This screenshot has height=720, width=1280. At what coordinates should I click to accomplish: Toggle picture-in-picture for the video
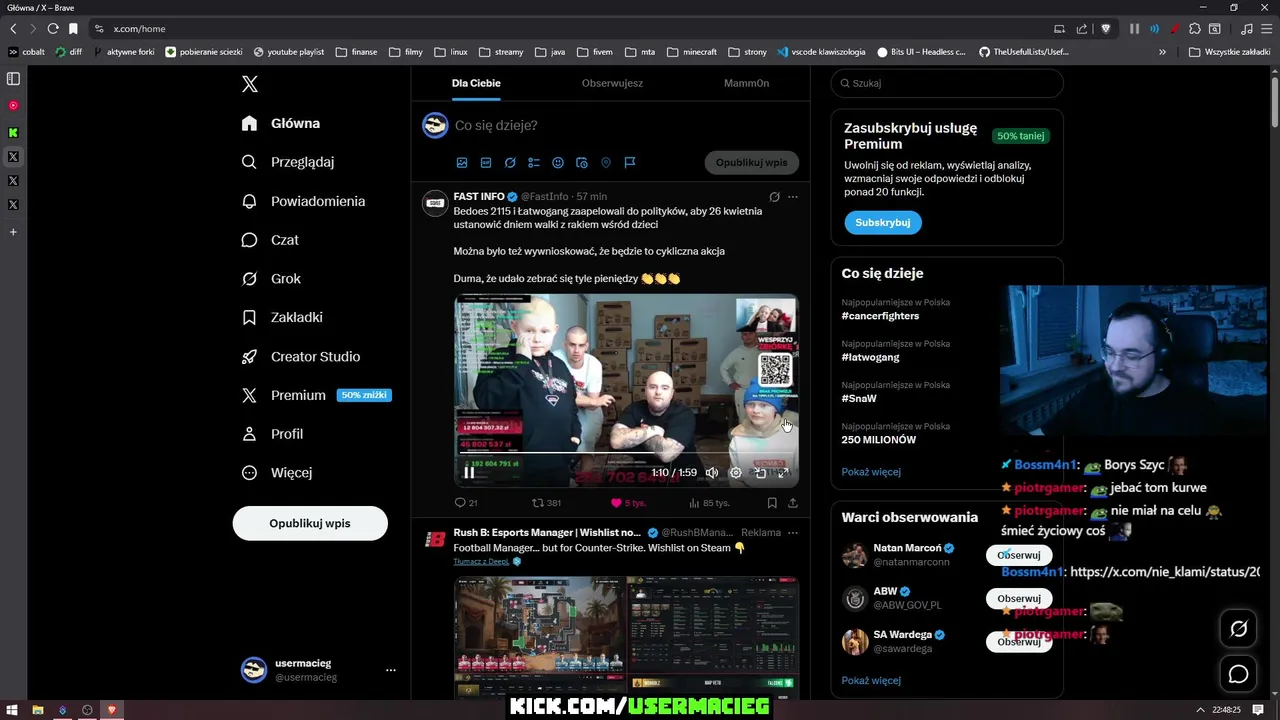(760, 473)
